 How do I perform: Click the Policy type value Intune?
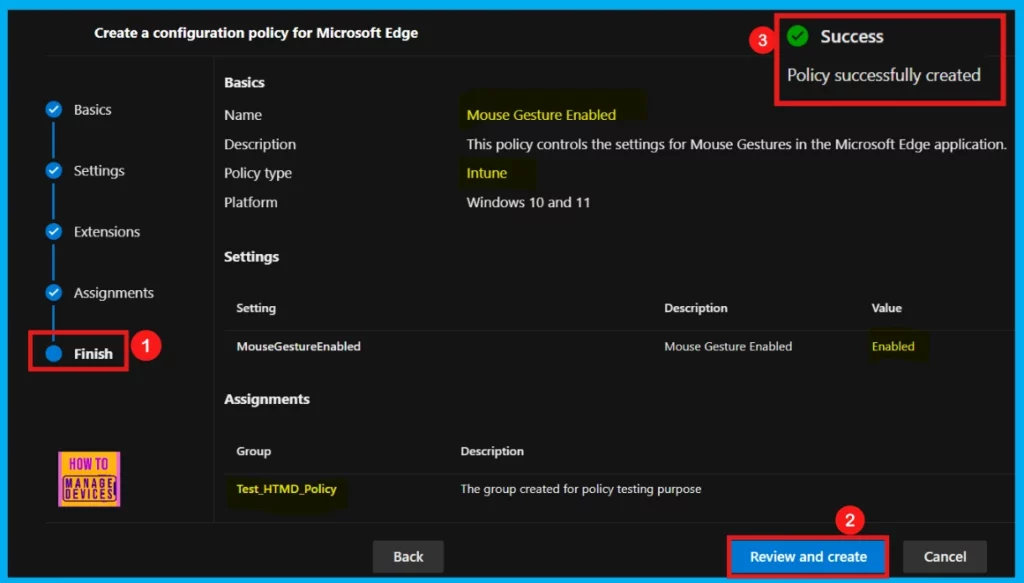click(487, 173)
